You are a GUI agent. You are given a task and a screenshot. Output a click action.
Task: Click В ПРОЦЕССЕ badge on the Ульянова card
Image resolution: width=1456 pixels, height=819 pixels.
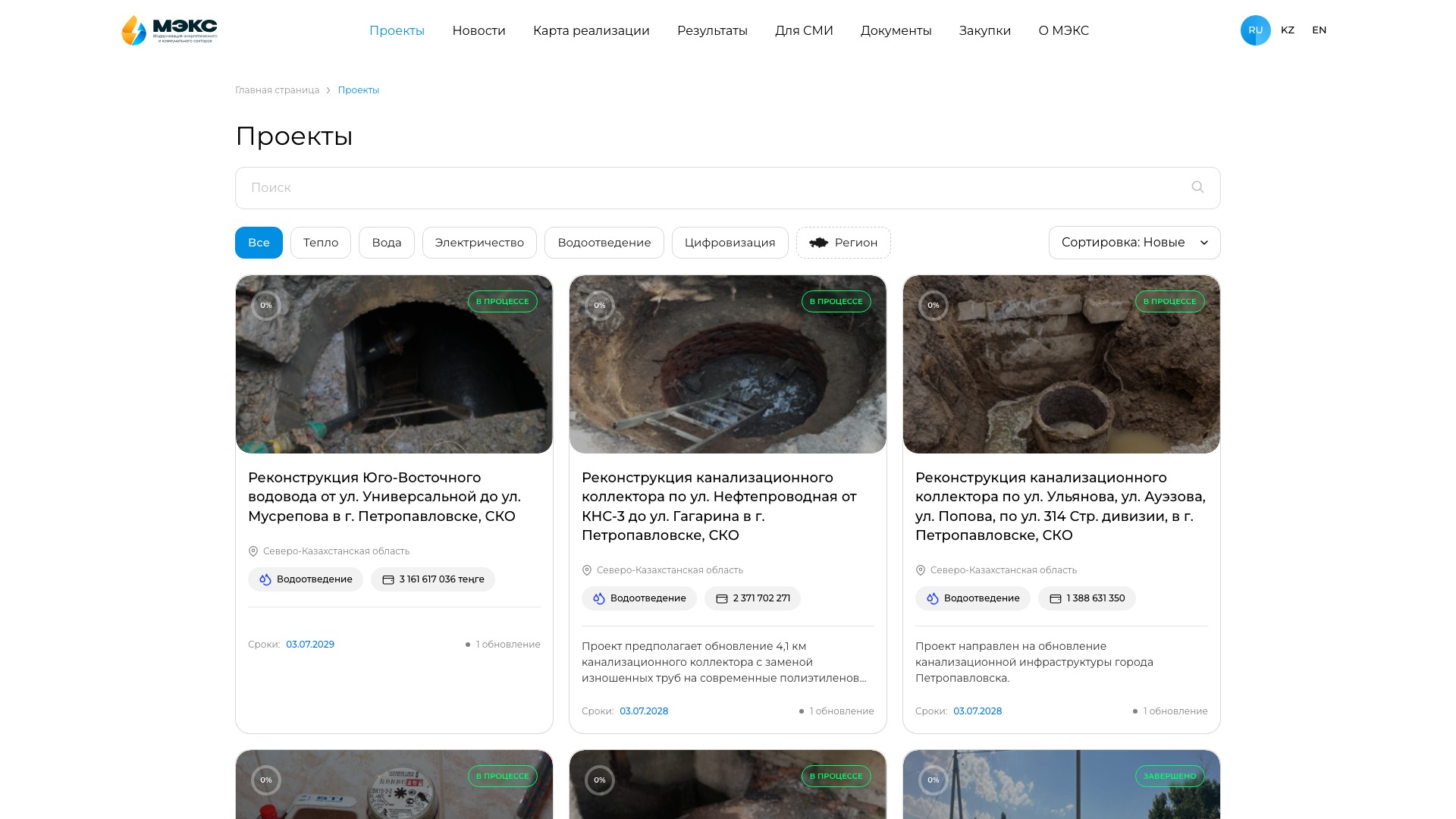coord(1170,301)
